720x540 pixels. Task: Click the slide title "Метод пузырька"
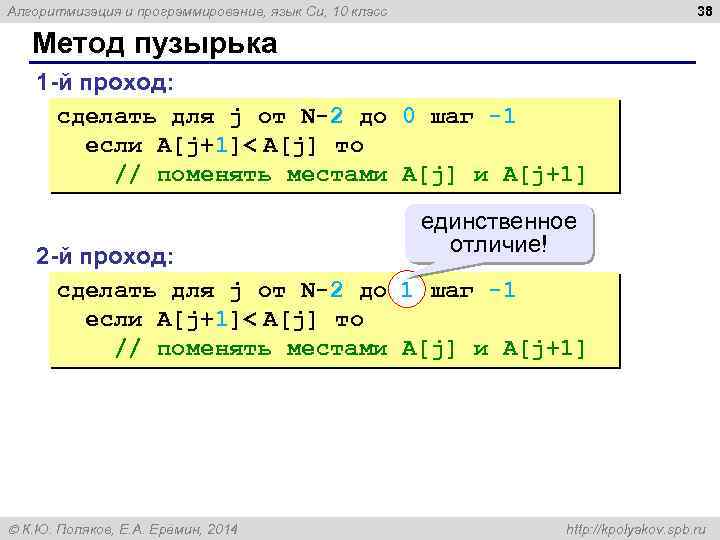click(x=155, y=44)
